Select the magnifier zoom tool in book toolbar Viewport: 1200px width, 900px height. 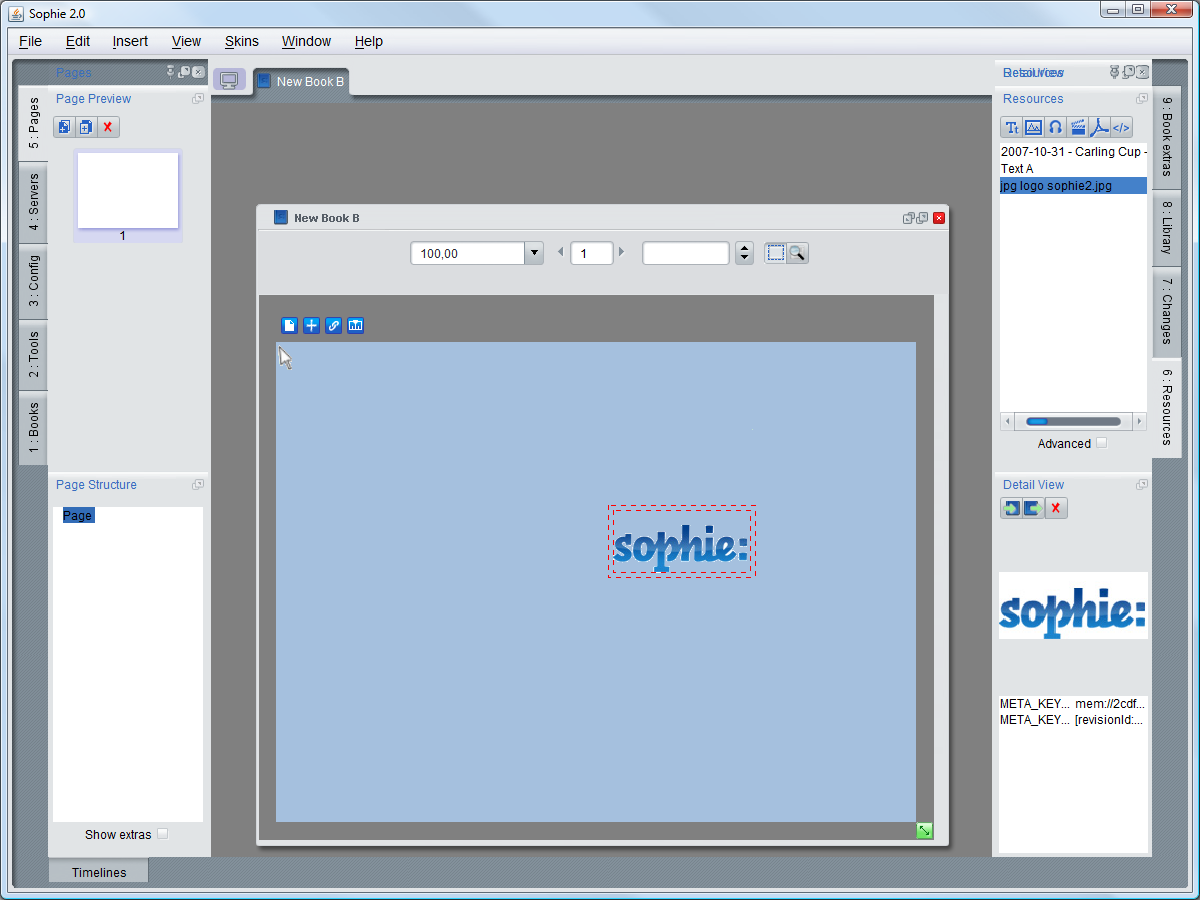(x=797, y=253)
